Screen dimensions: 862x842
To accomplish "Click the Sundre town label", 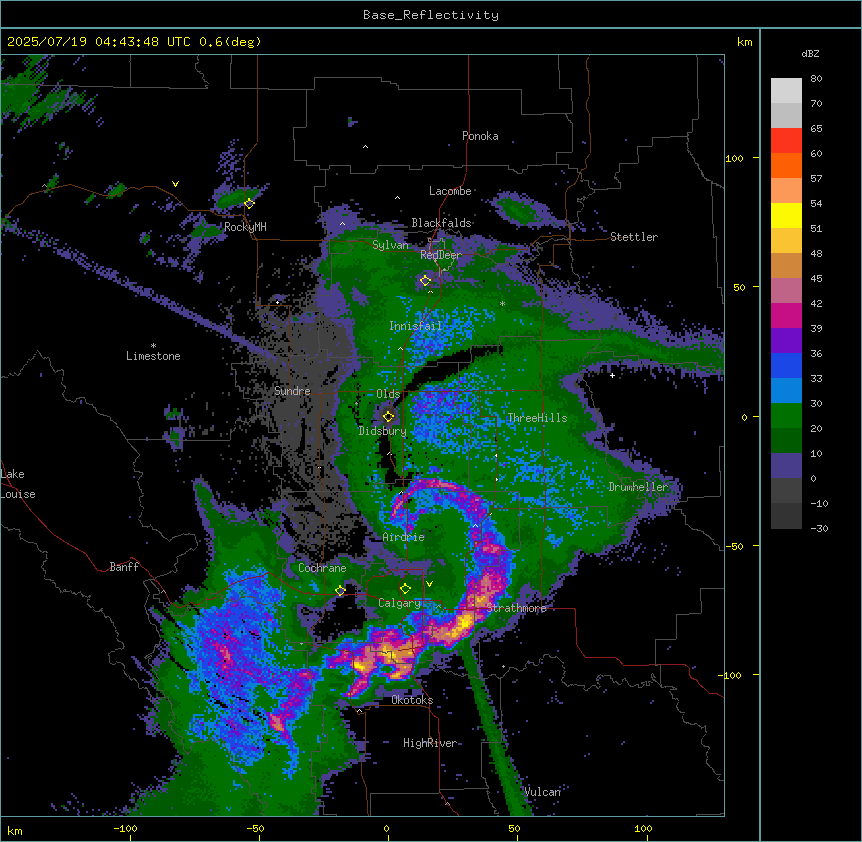I will (292, 391).
